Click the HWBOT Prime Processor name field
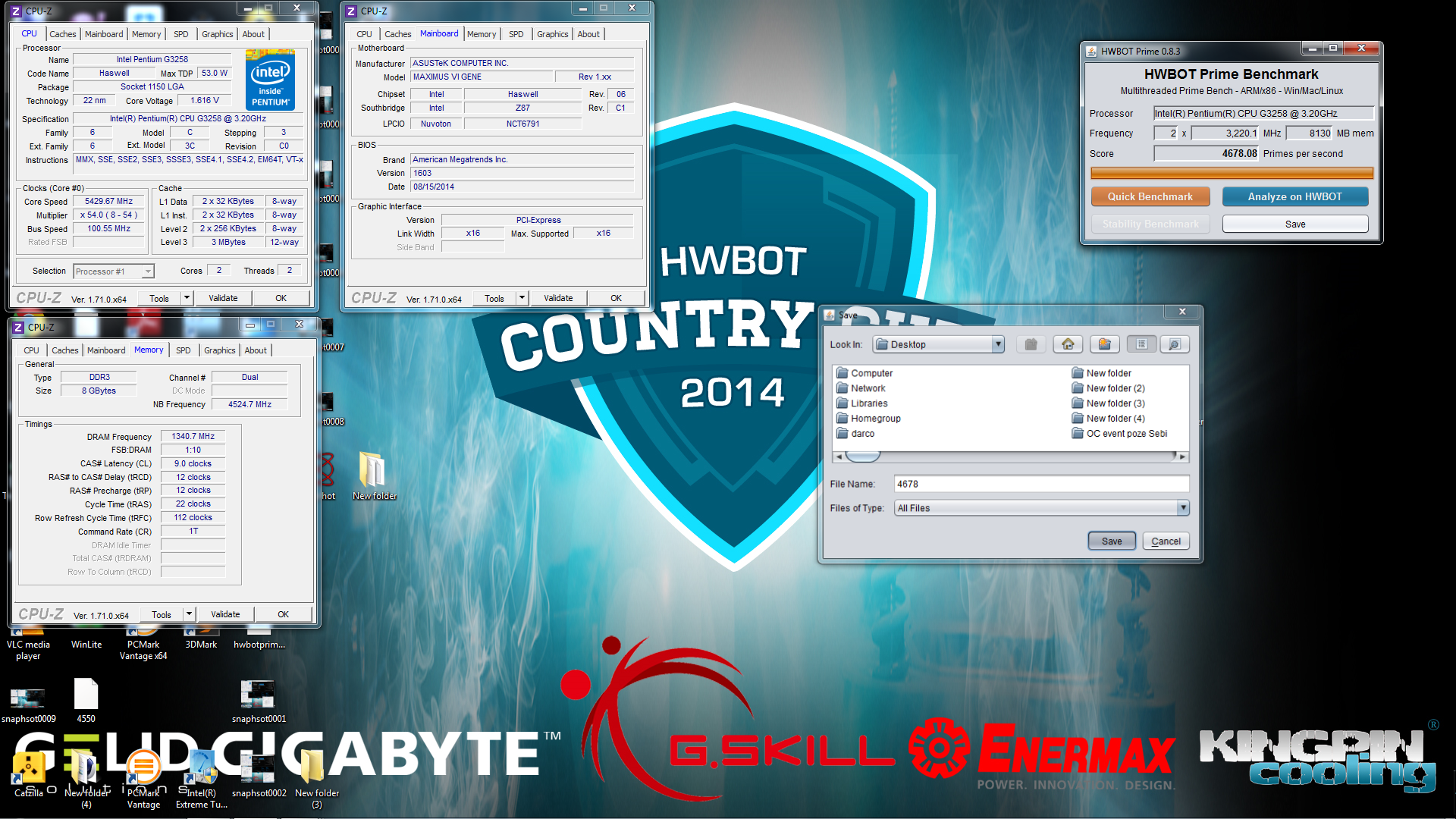Screen dimensions: 1456x819 point(1263,114)
